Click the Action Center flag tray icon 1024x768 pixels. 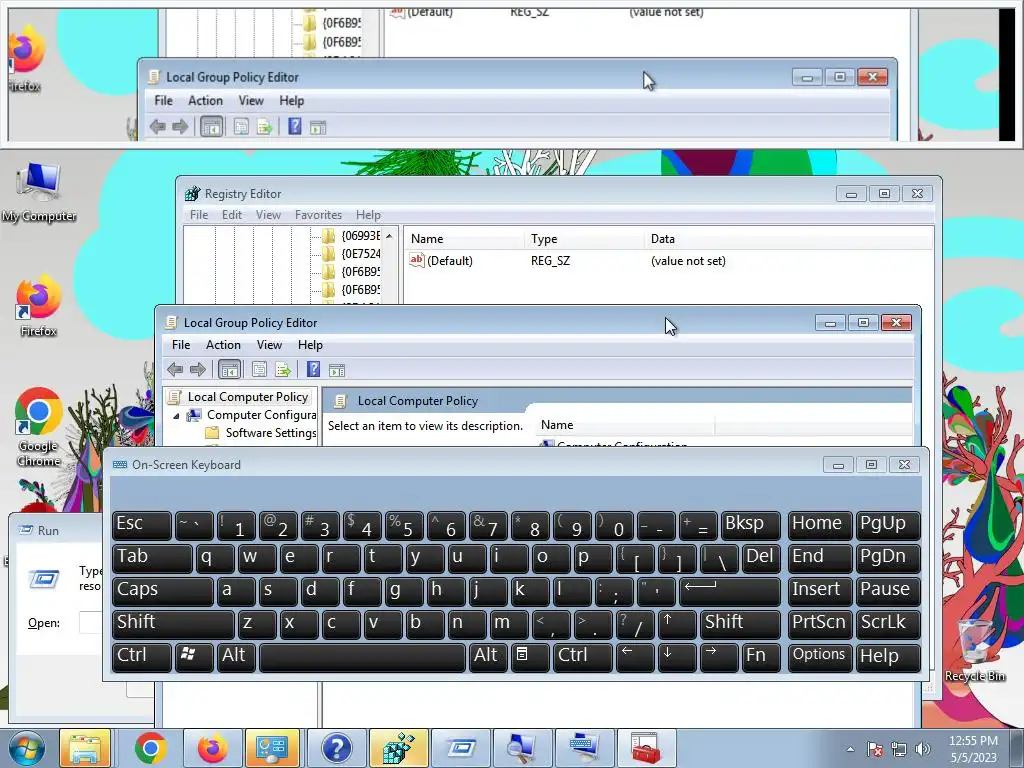(875, 749)
